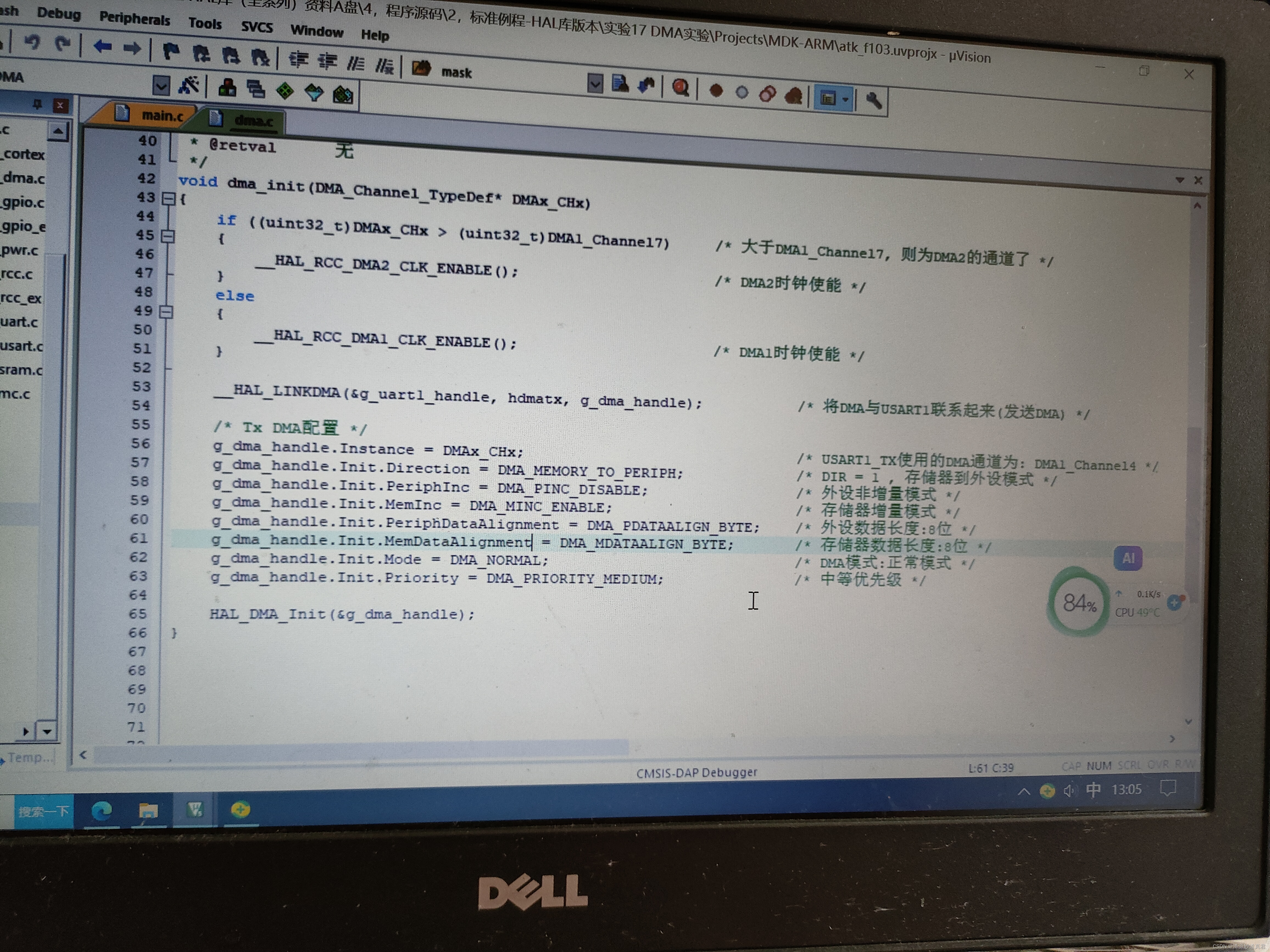The image size is (1270, 952).
Task: Open the Peripherals menu
Action: click(134, 18)
